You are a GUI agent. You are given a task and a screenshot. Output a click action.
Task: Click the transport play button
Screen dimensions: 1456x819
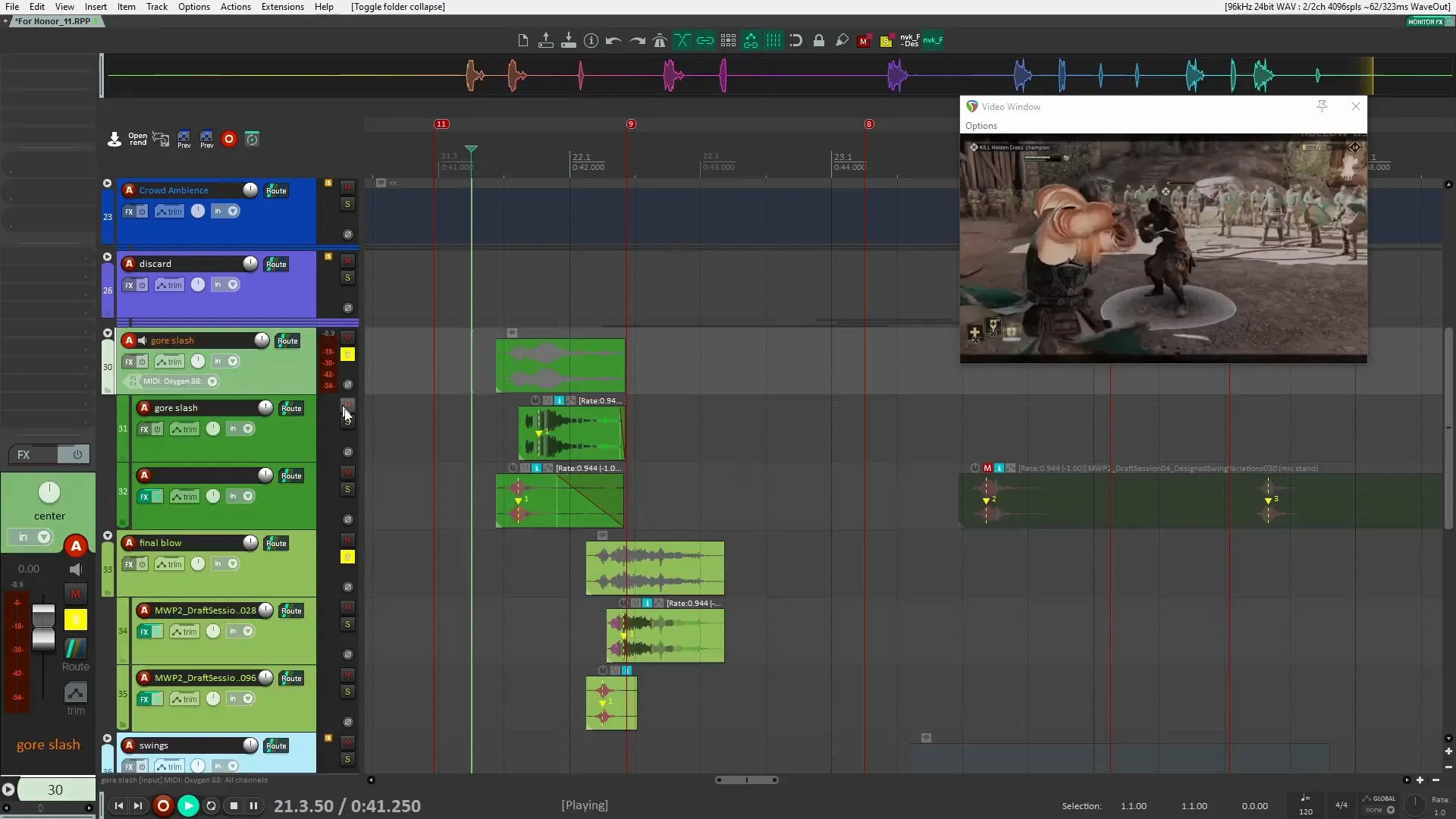point(188,805)
